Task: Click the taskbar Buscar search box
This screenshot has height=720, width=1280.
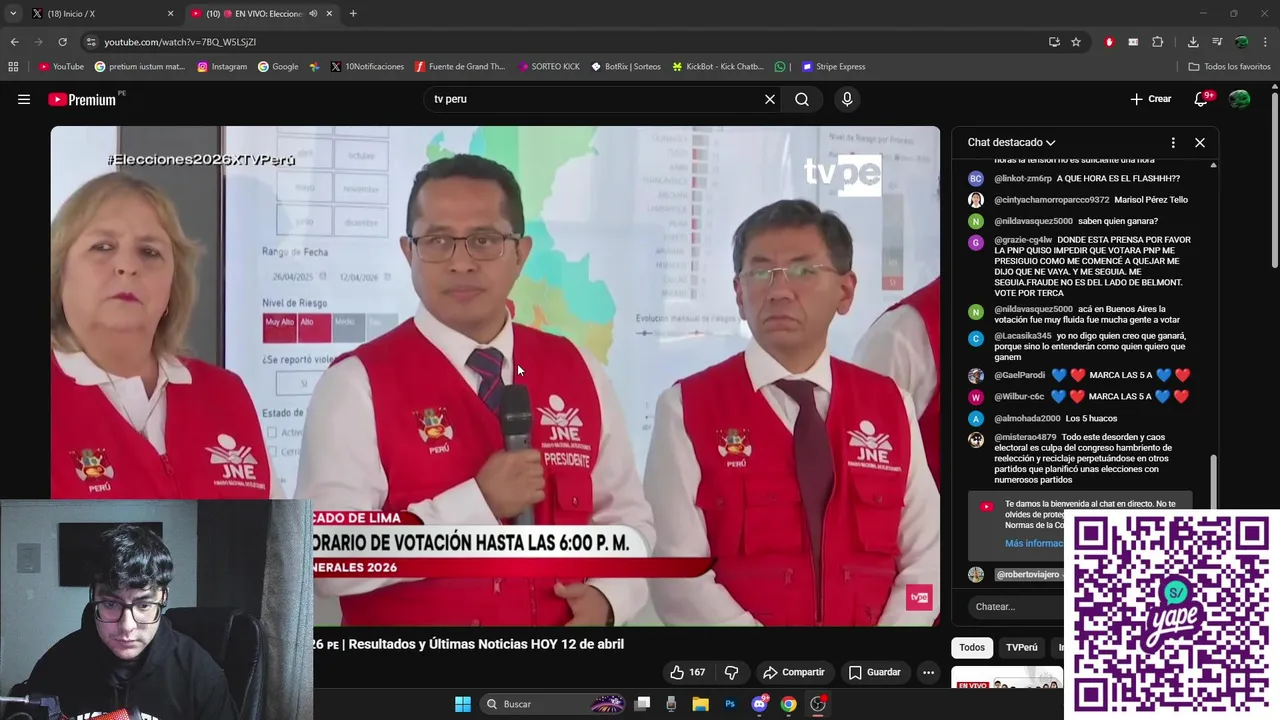Action: tap(553, 704)
